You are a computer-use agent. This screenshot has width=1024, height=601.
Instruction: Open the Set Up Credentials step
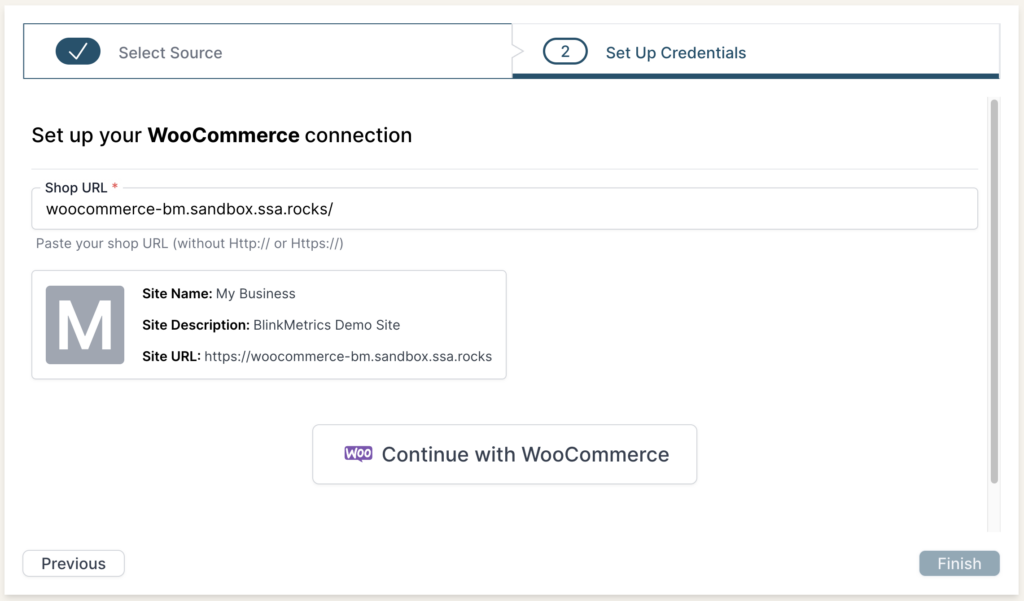675,53
